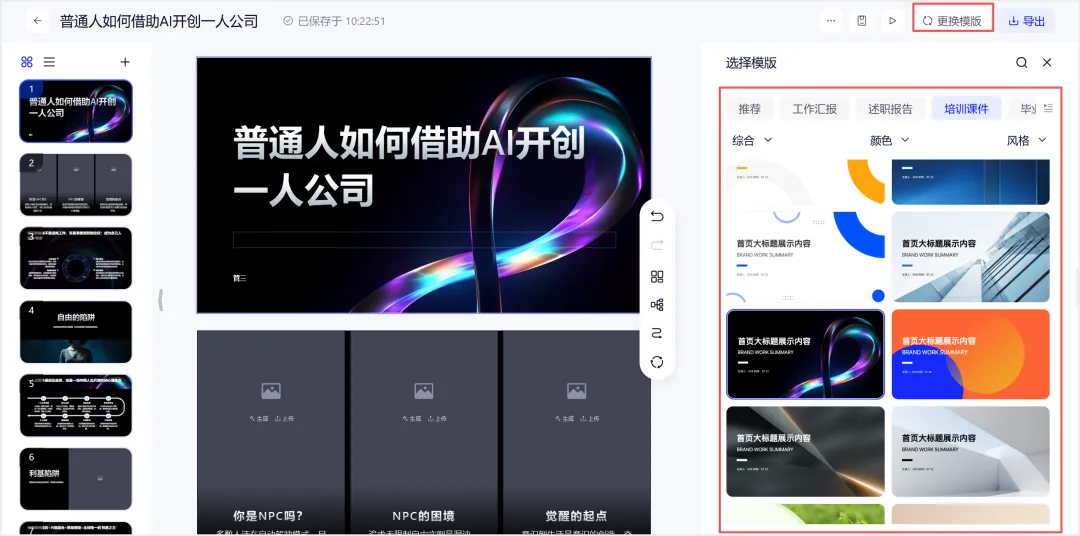Open the more options ellipsis menu

click(831, 21)
